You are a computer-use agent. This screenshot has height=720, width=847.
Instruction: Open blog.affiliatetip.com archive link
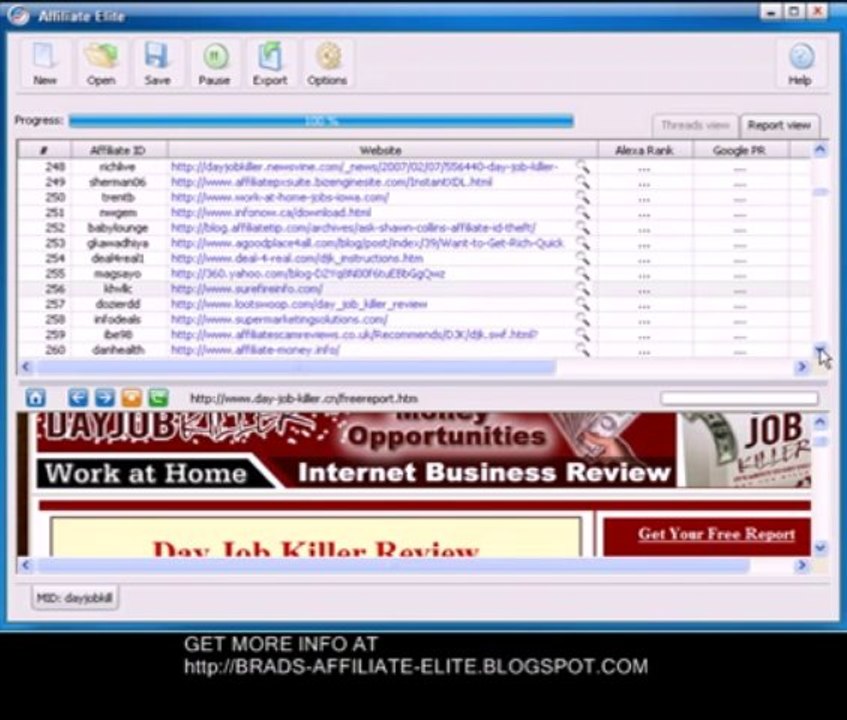353,228
